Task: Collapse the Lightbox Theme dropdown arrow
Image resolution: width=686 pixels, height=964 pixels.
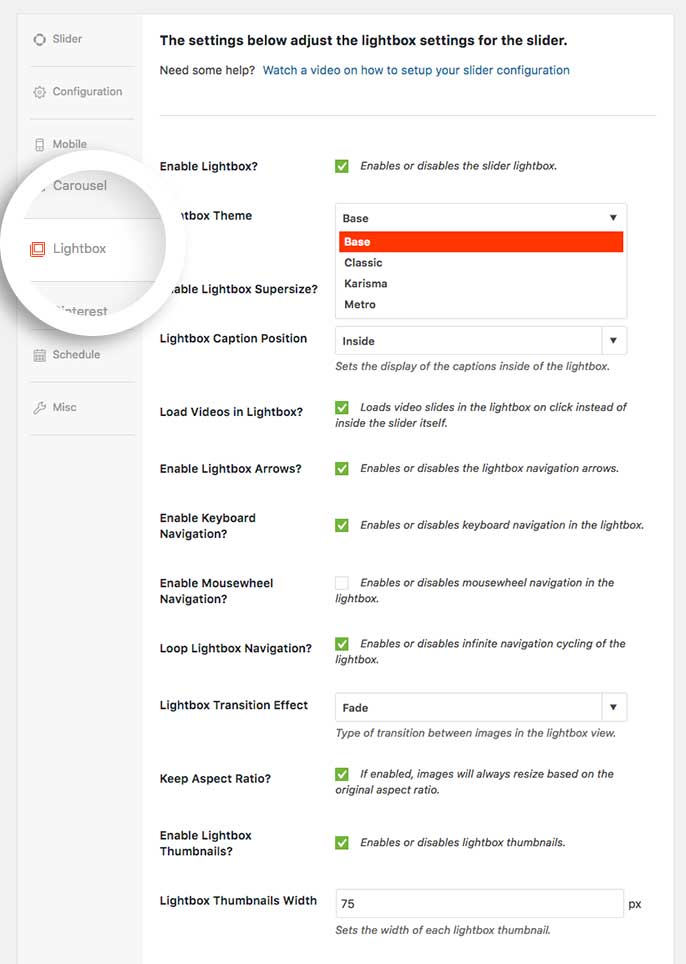Action: tap(613, 218)
